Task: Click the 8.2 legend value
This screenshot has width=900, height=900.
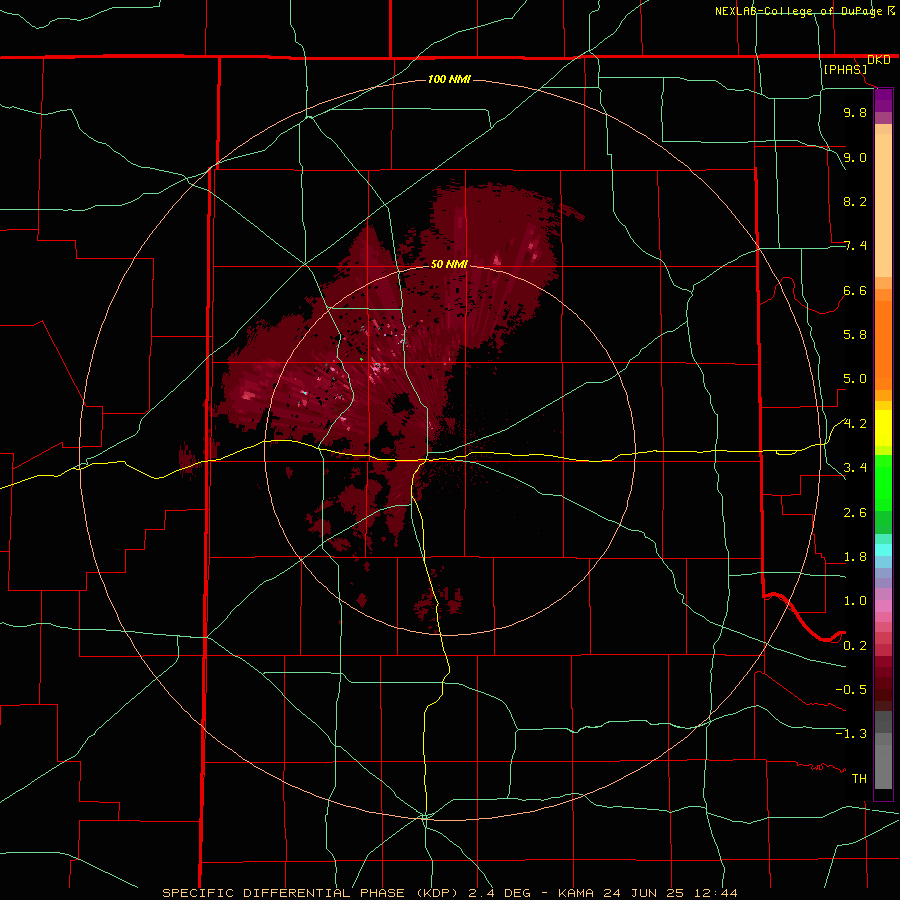Action: pyautogui.click(x=855, y=201)
